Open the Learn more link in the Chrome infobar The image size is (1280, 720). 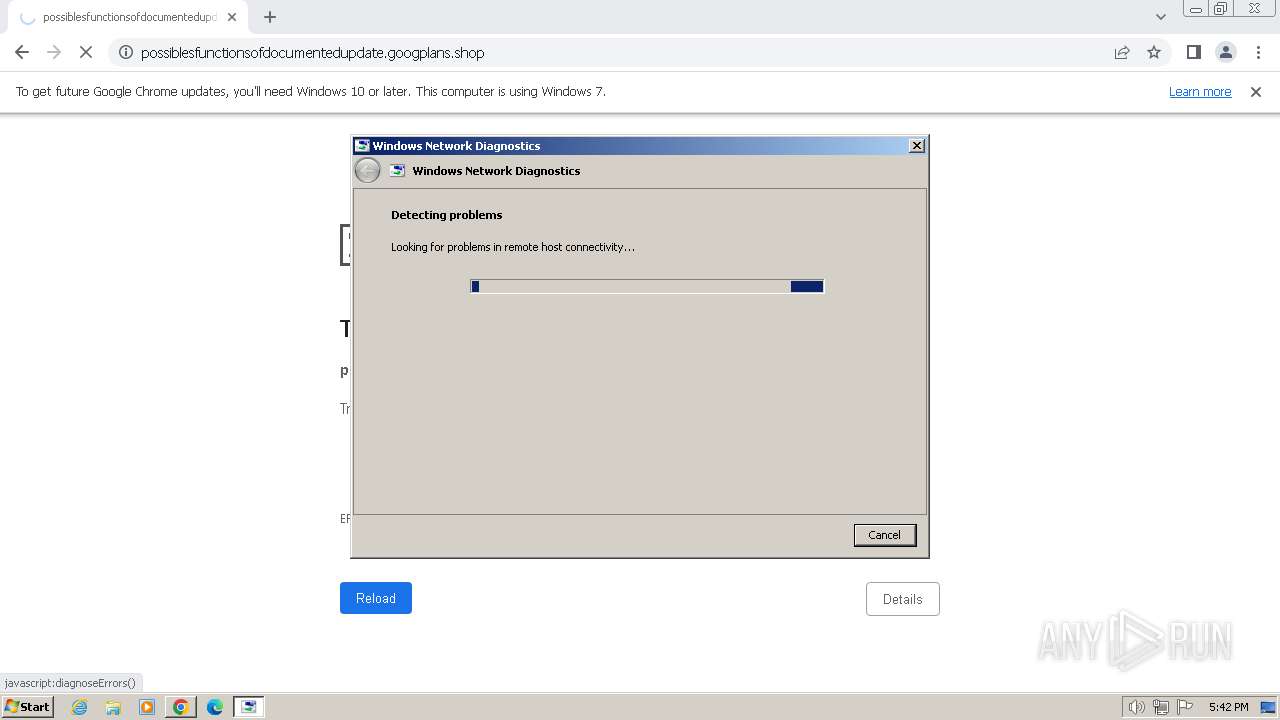click(1200, 91)
